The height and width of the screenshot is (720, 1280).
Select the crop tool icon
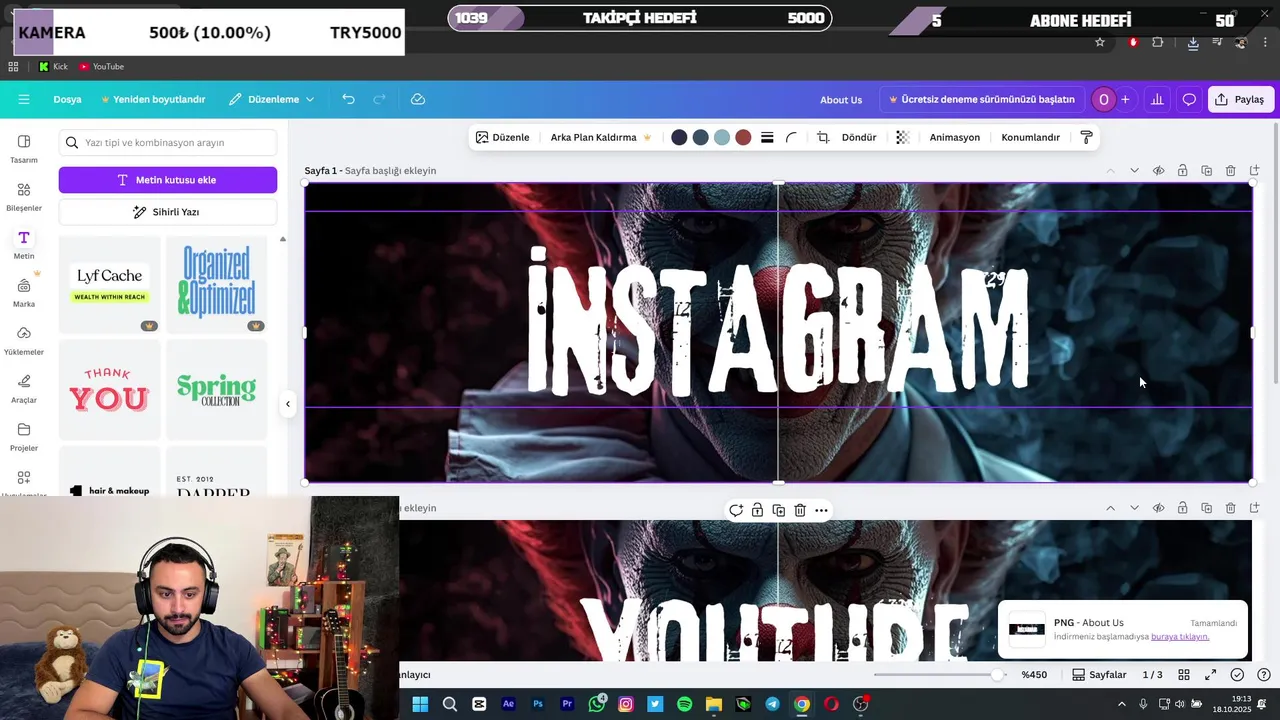pos(823,137)
